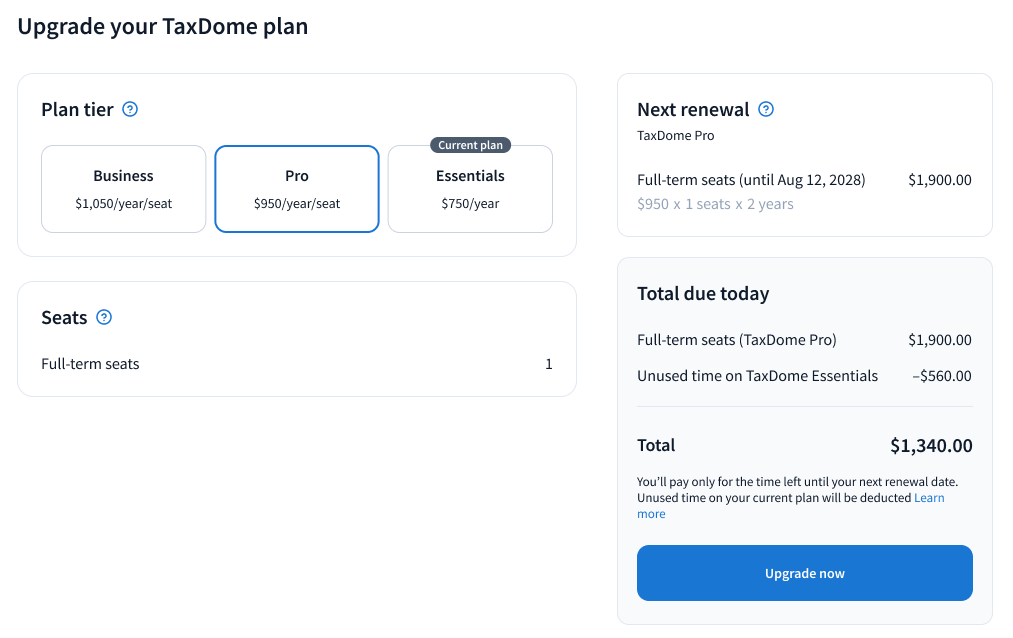This screenshot has height=638, width=1013.
Task: Click the −$560.00 credit amount
Action: (x=941, y=376)
